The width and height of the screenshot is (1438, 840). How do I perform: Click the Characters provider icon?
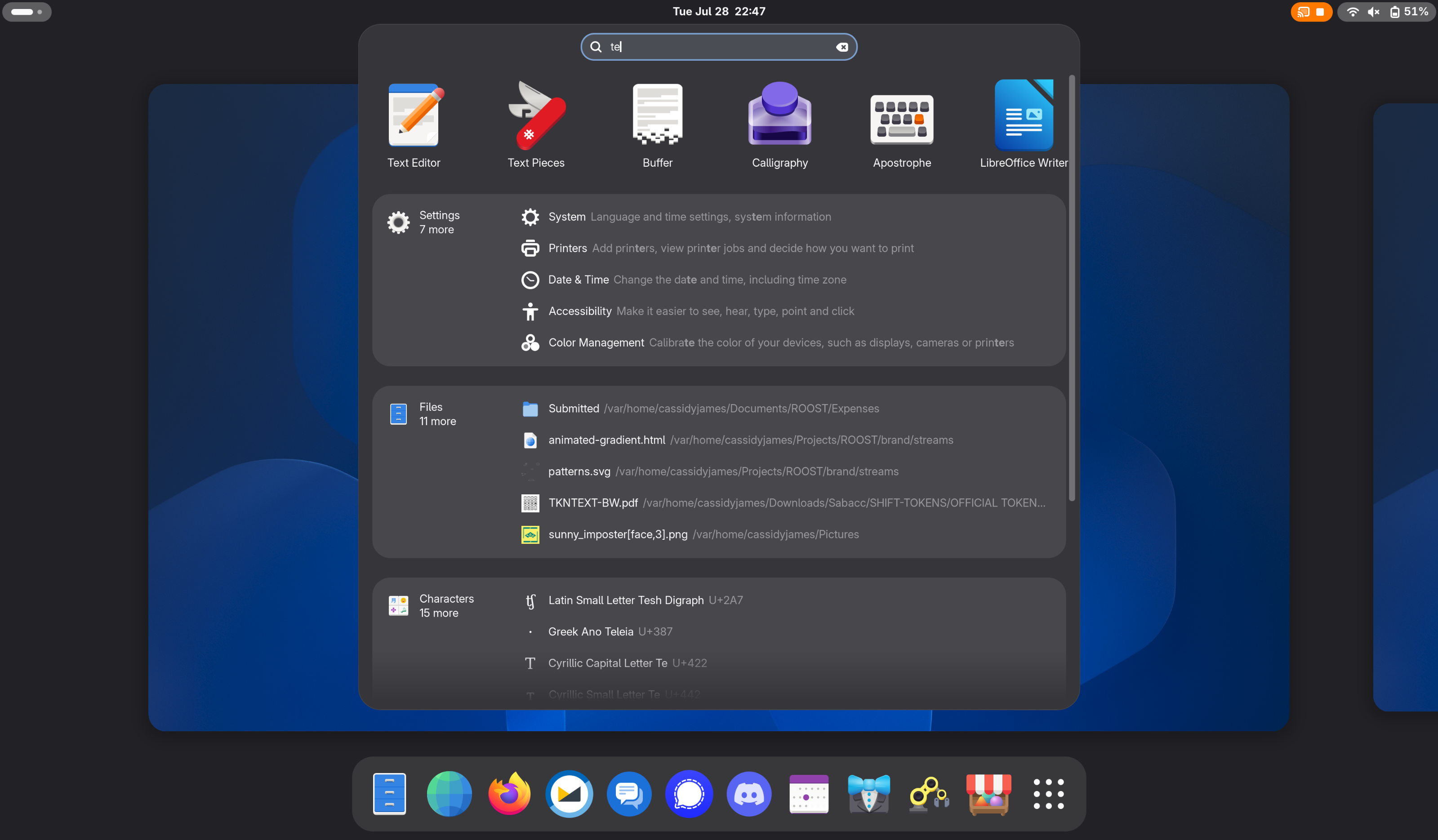398,605
